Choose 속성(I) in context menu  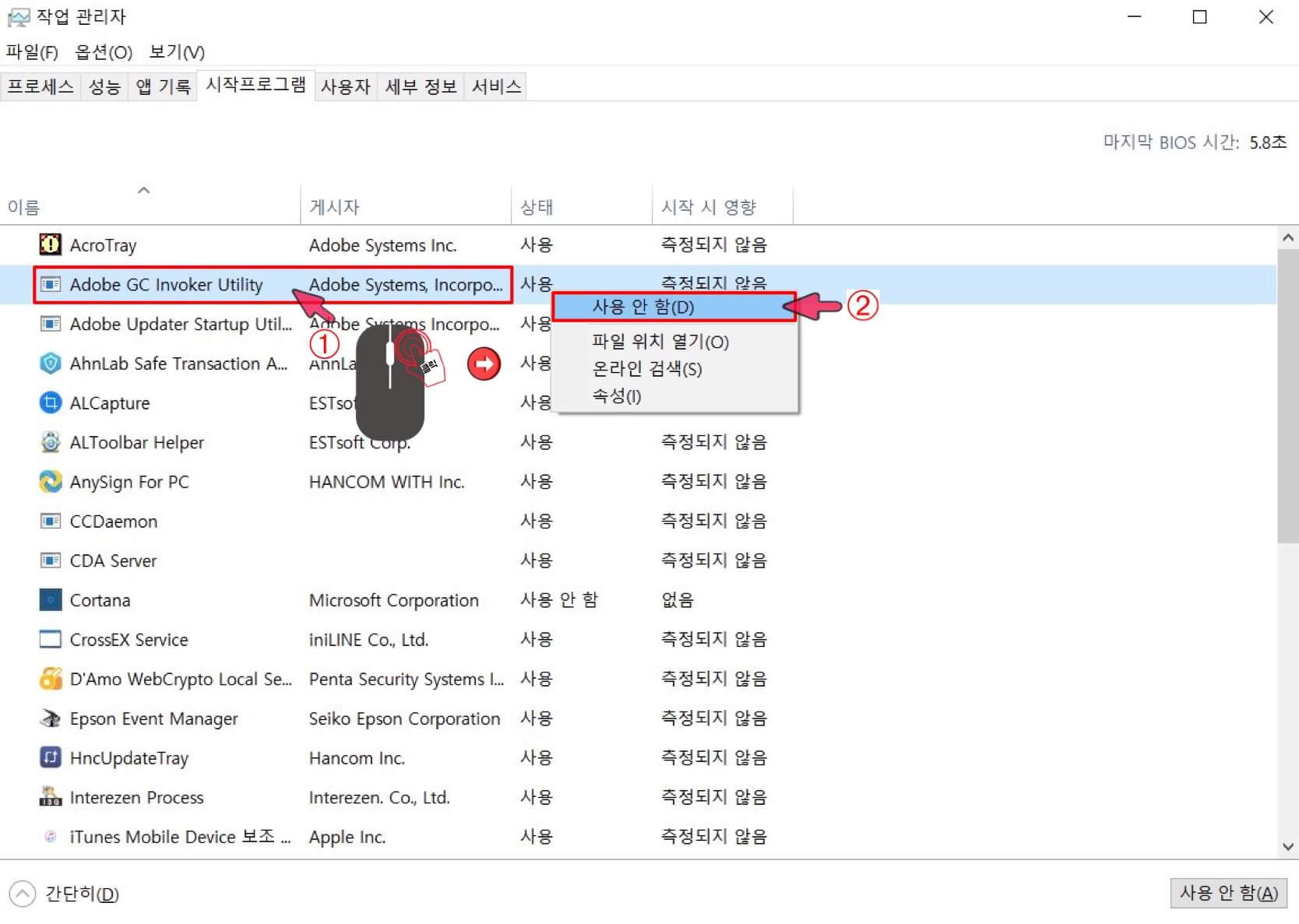[674, 395]
